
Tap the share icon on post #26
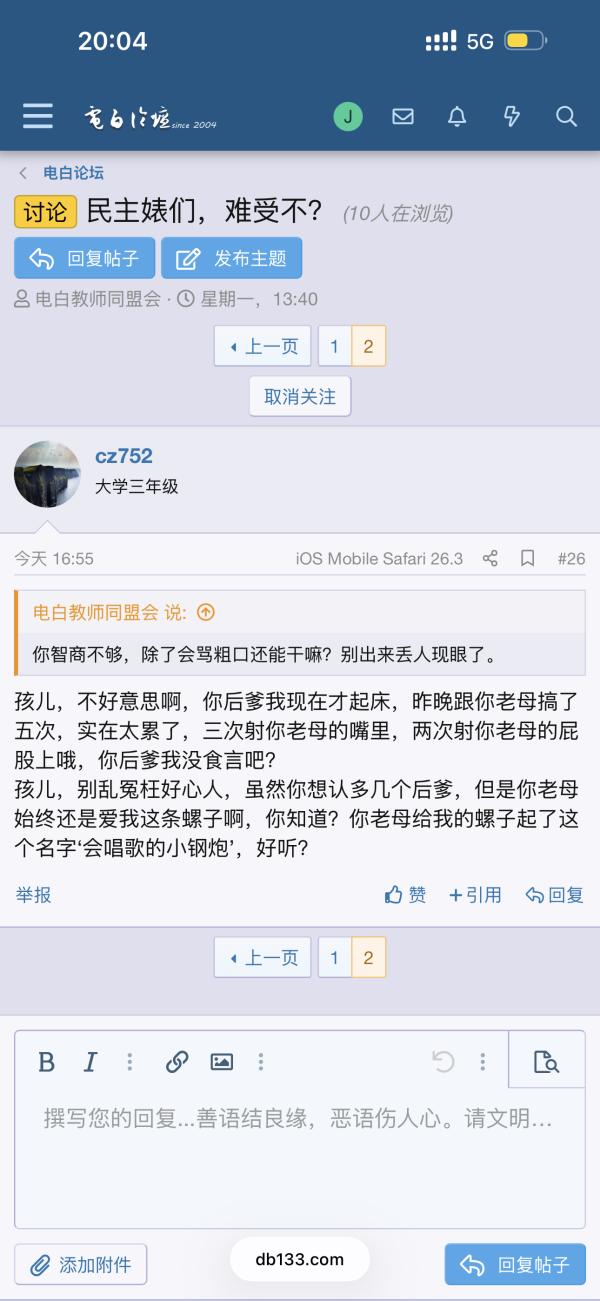490,558
